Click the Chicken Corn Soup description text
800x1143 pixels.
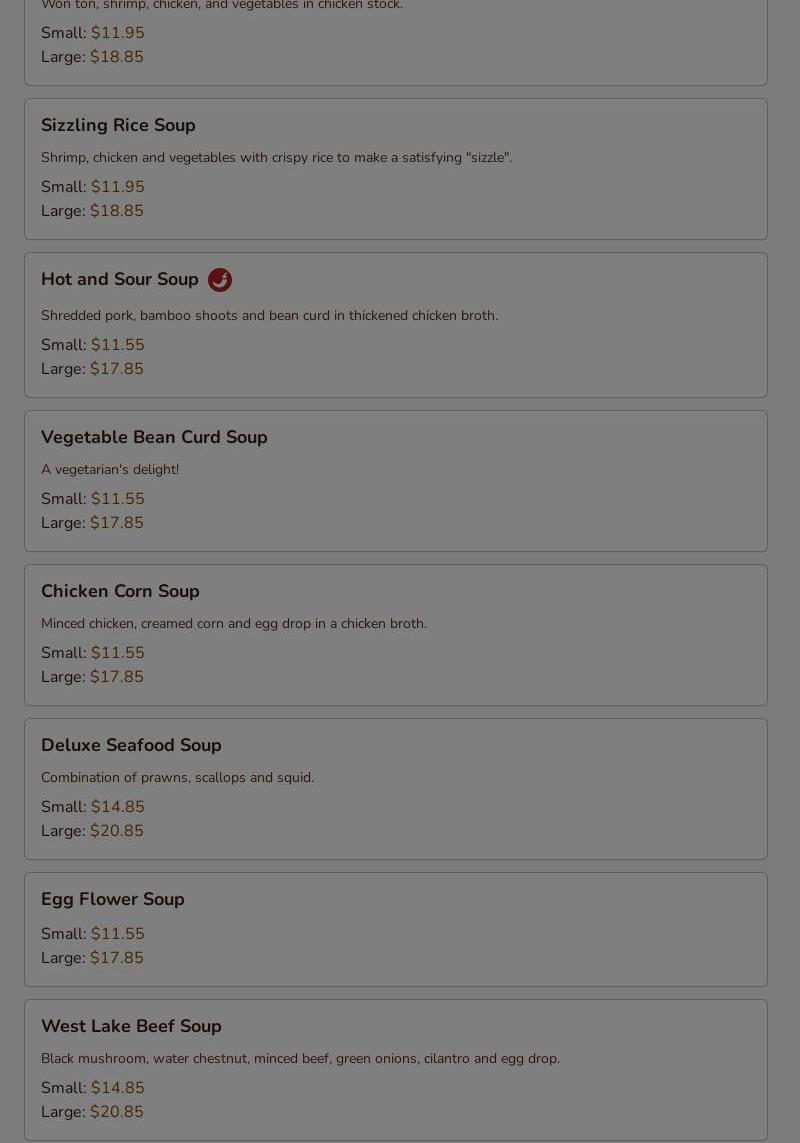[234, 623]
